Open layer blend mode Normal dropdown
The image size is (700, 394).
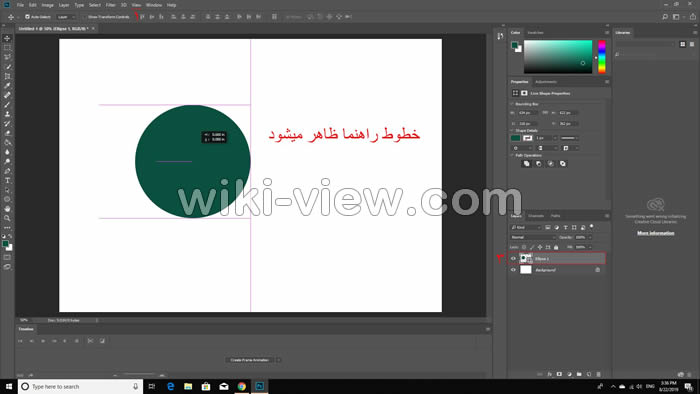click(x=533, y=237)
